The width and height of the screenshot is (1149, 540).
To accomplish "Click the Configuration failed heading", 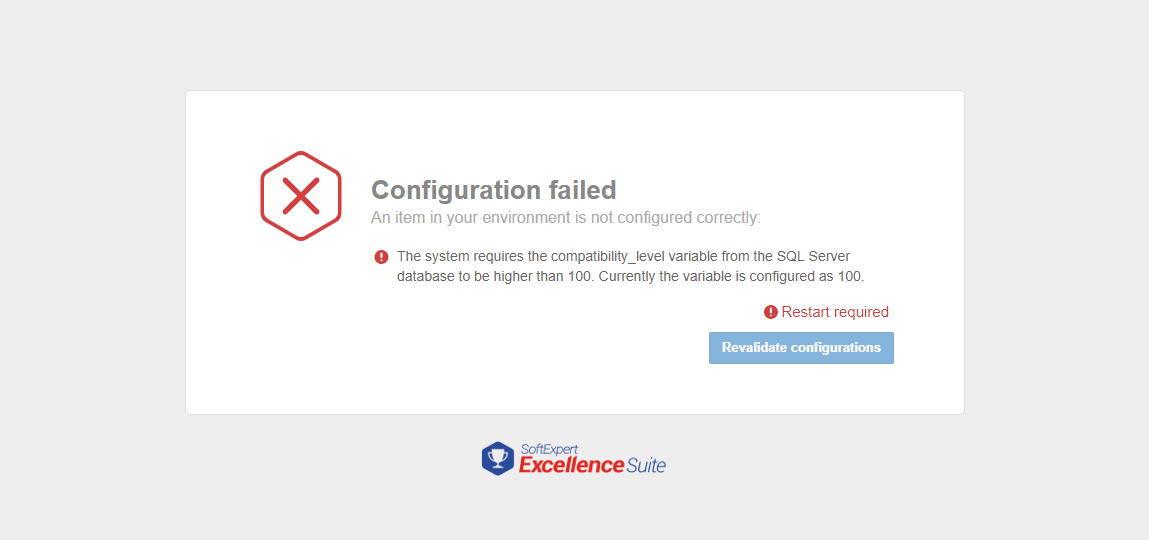I will tap(493, 190).
